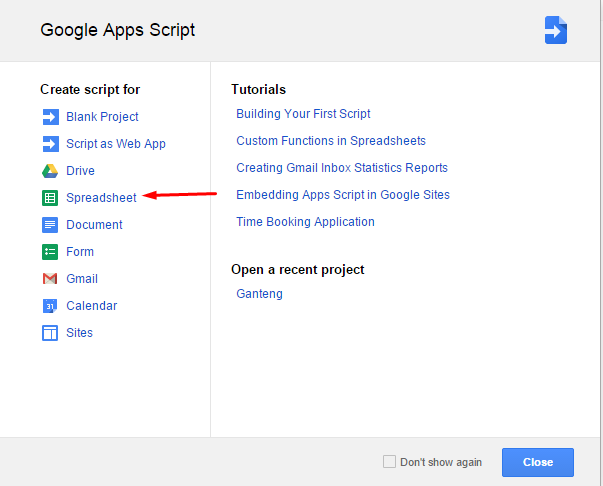Click the Sites icon
Image resolution: width=603 pixels, height=486 pixels.
50,333
